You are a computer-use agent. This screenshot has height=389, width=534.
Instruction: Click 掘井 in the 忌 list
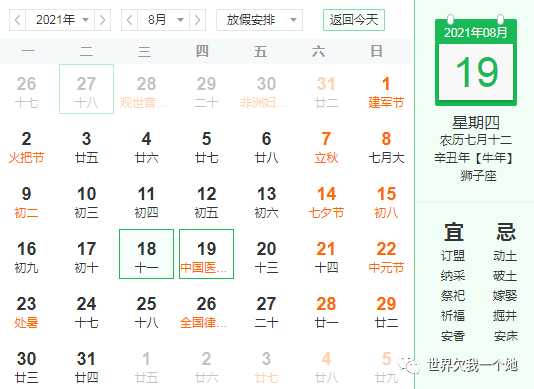coord(505,315)
